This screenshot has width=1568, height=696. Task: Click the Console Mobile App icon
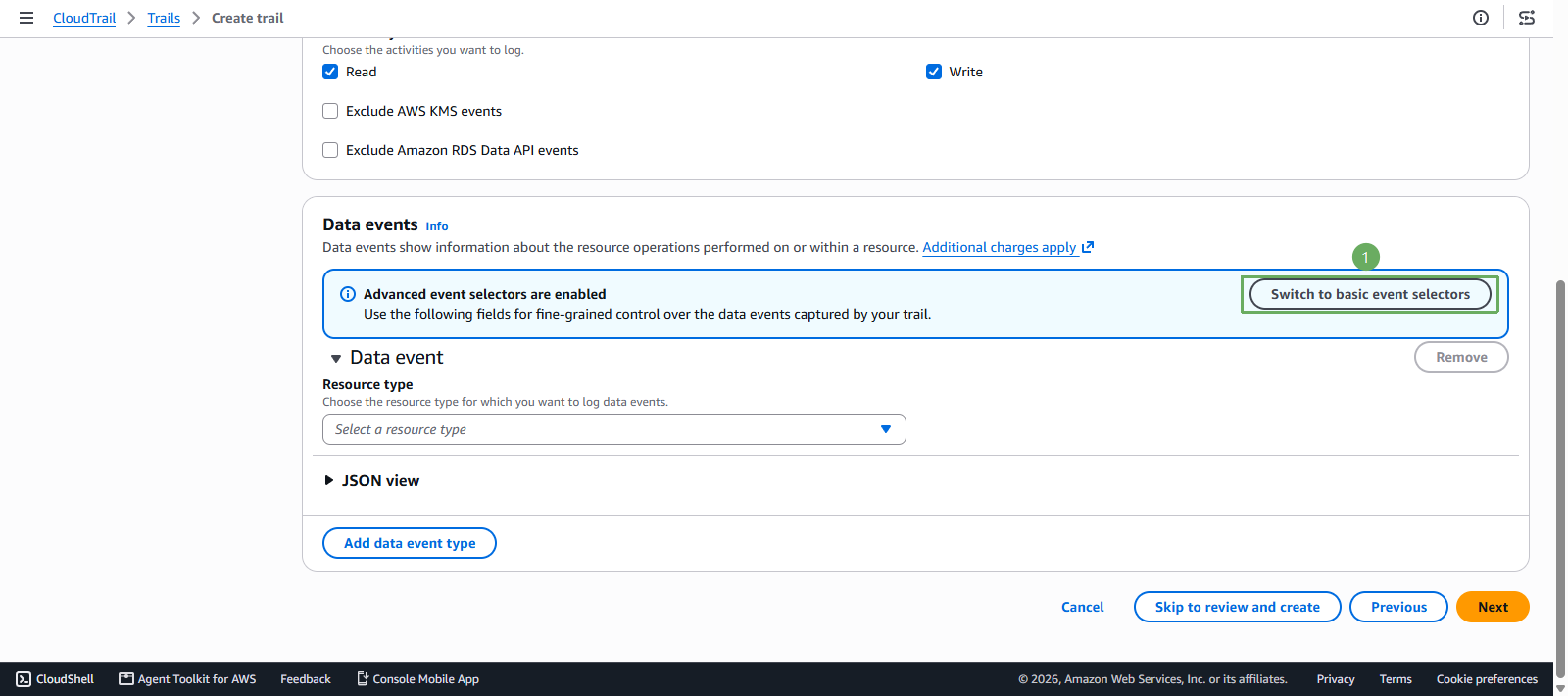[363, 678]
